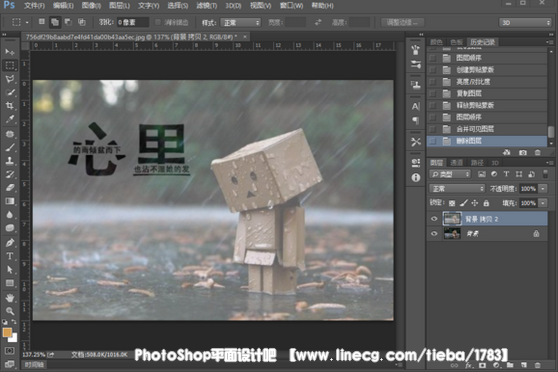Click Add to selection mode icon

click(x=55, y=22)
